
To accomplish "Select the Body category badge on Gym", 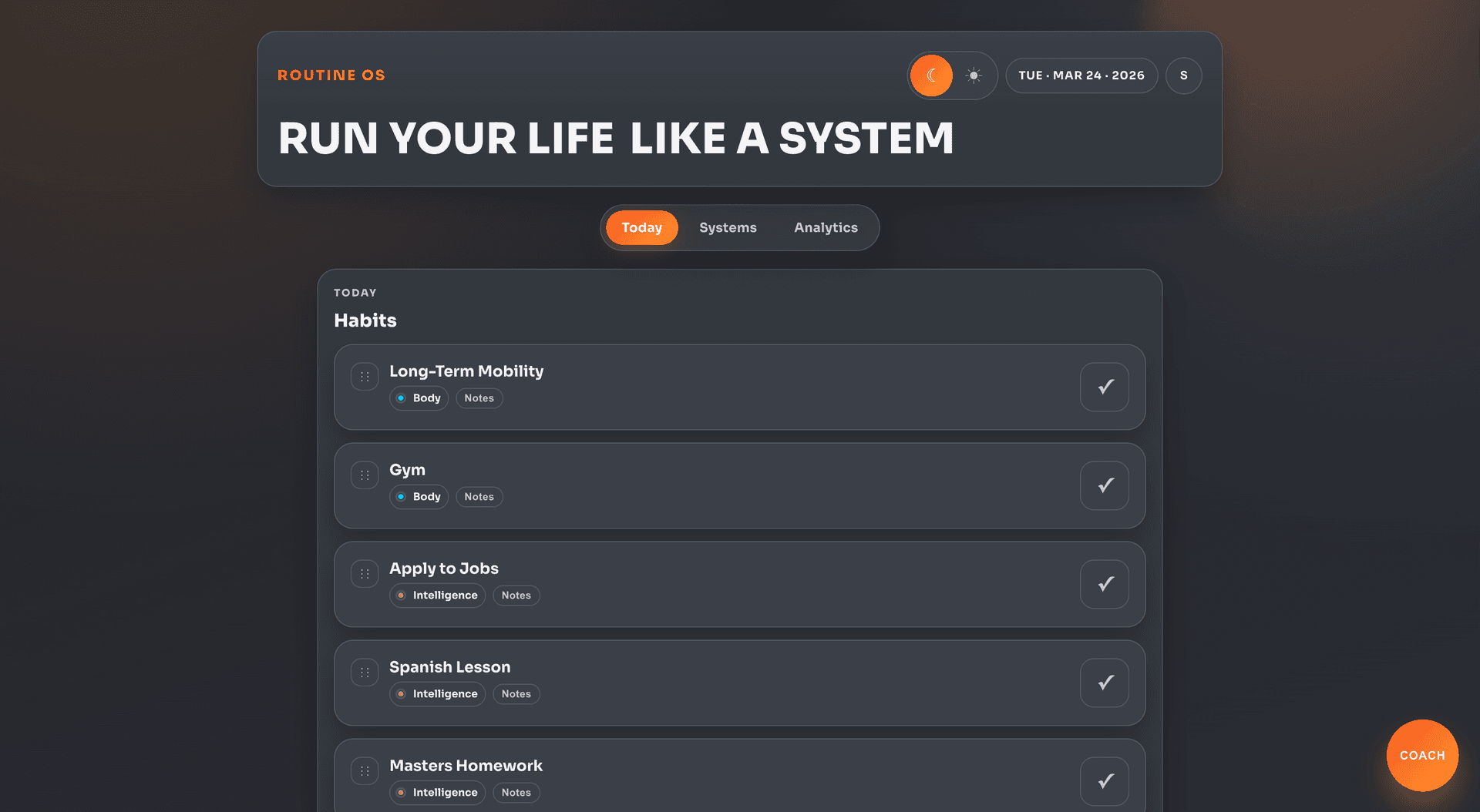I will (419, 496).
